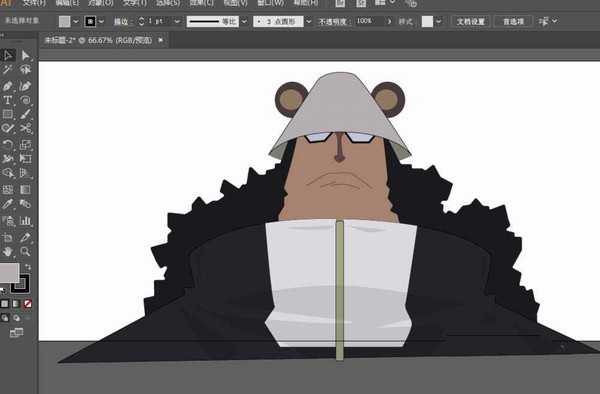
Task: Open the 文件 menu
Action: 34,3
